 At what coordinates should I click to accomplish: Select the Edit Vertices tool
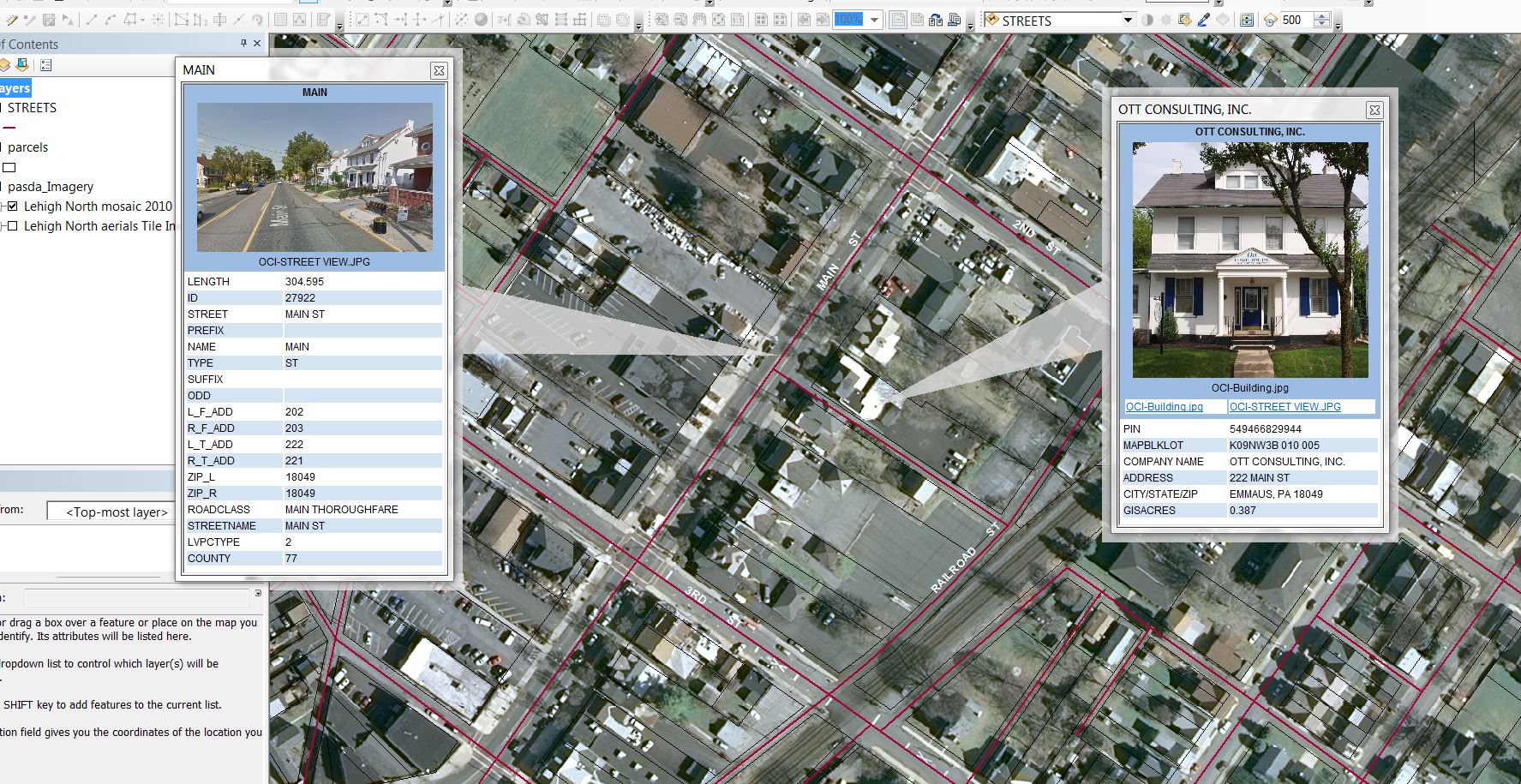(x=181, y=20)
